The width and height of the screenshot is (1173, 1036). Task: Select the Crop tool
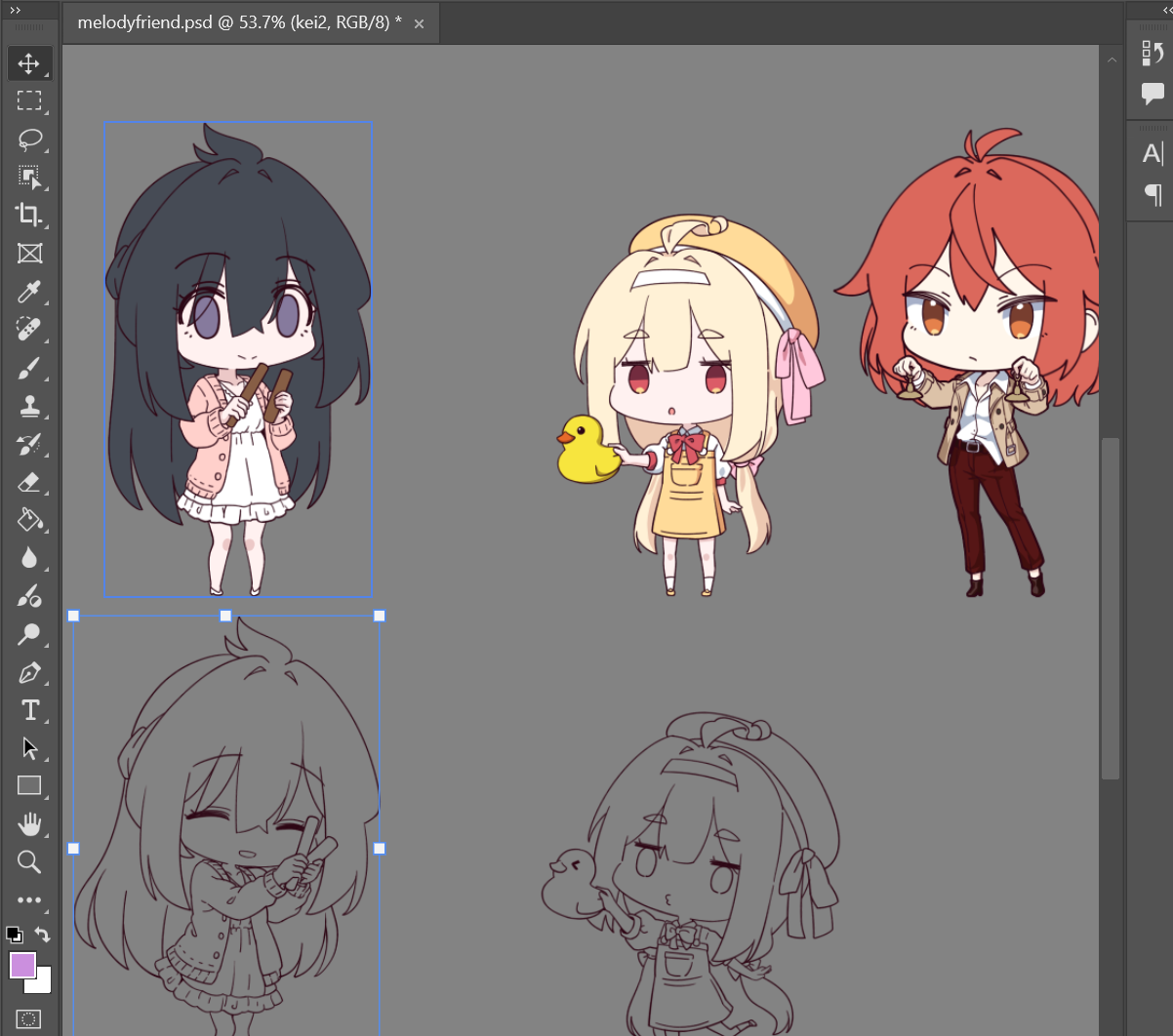29,216
